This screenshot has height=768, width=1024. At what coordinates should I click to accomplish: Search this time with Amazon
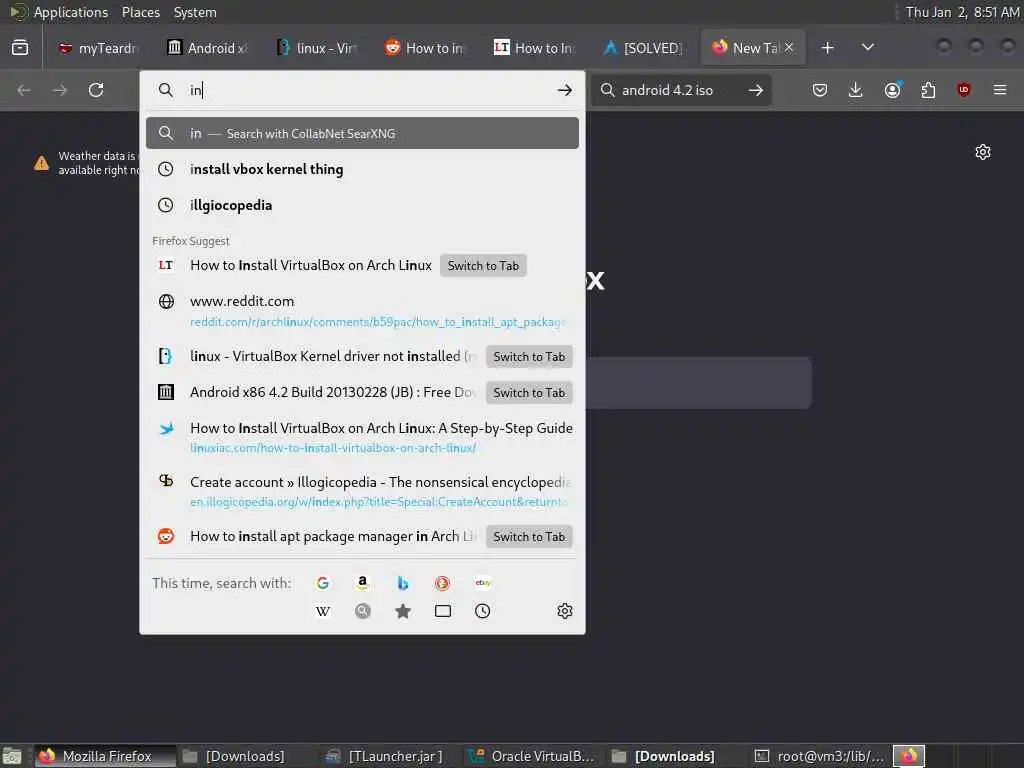pos(362,583)
